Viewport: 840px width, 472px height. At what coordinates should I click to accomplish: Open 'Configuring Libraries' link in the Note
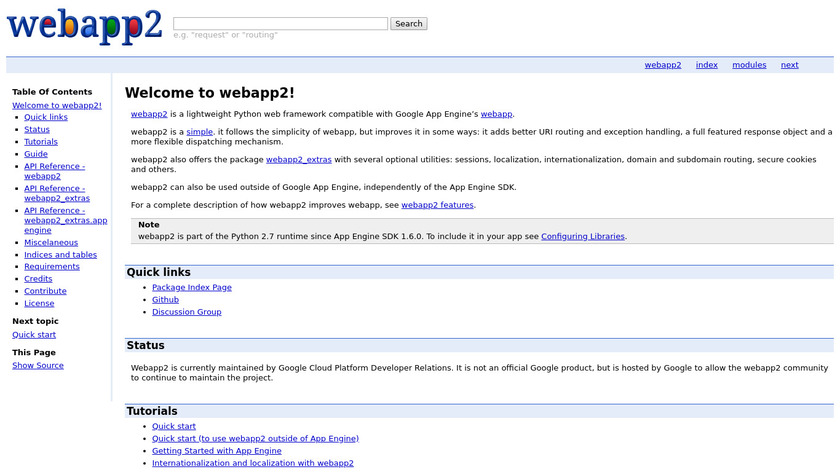pos(582,236)
